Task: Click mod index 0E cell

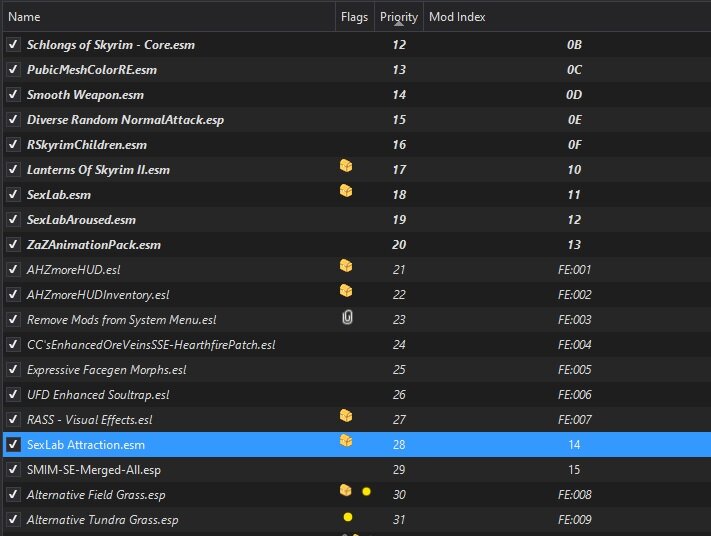Action: [x=574, y=120]
